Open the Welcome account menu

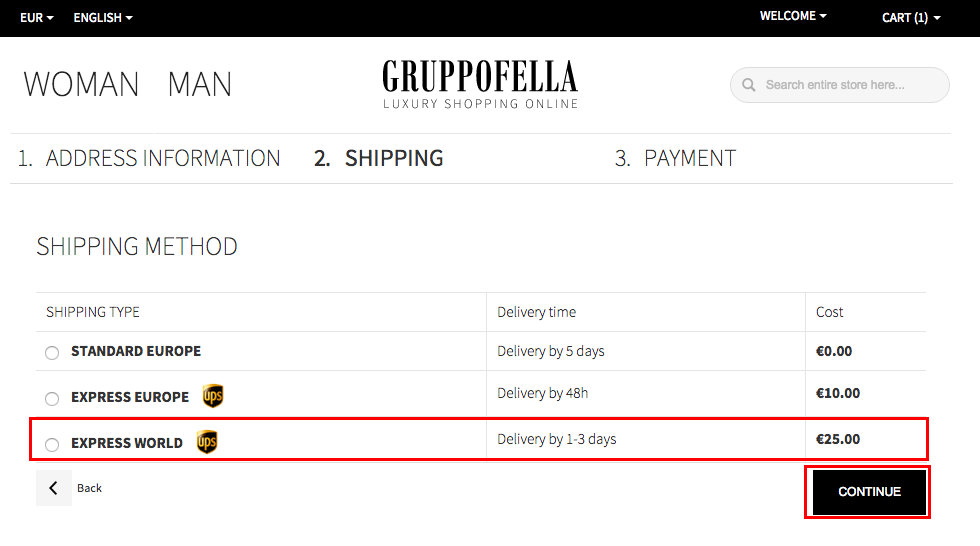point(793,16)
